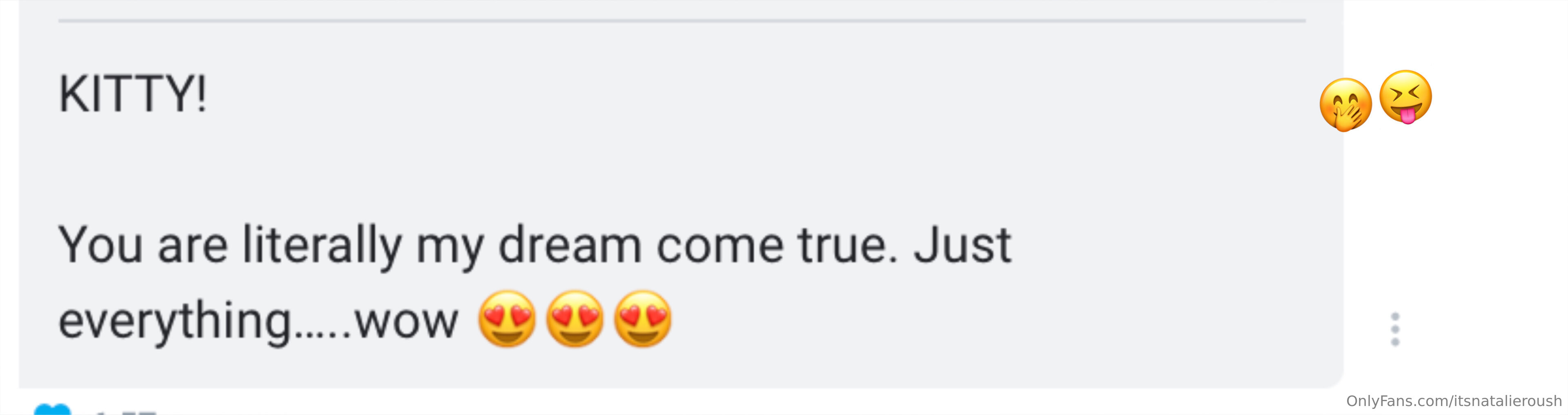Image resolution: width=1568 pixels, height=415 pixels.
Task: Click the first heart-eyes emoji
Action: coord(506,319)
